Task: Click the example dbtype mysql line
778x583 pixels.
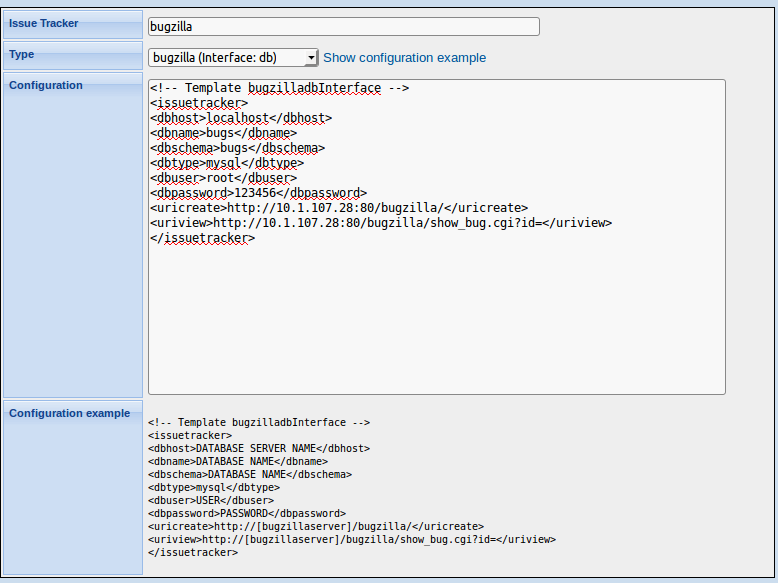Action: [x=214, y=487]
